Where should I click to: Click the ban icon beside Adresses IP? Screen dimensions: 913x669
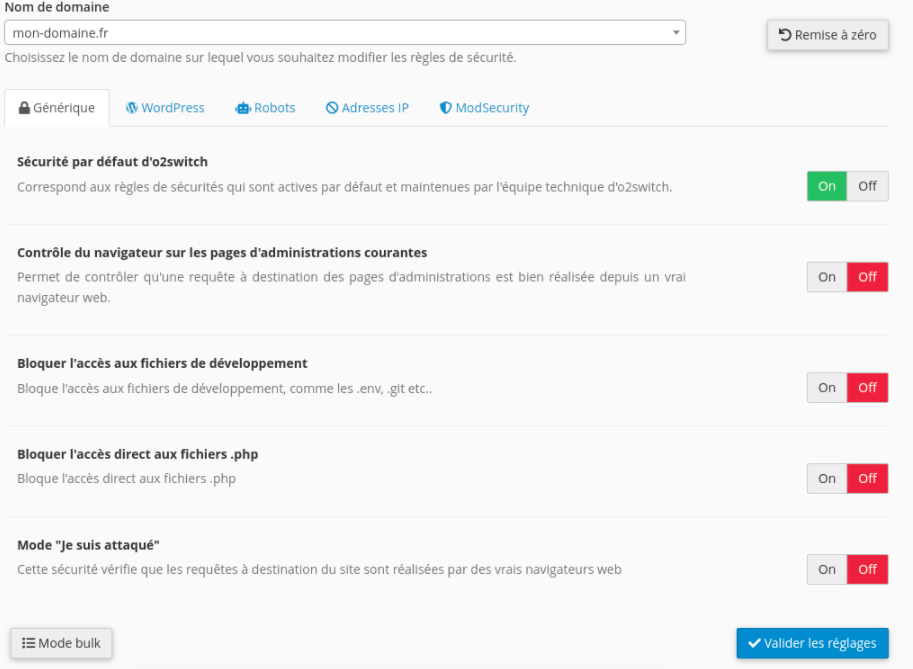(x=332, y=108)
